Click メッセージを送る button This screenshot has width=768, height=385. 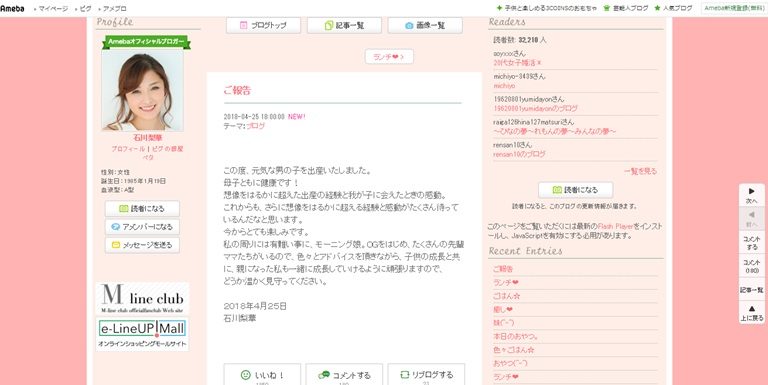(142, 245)
